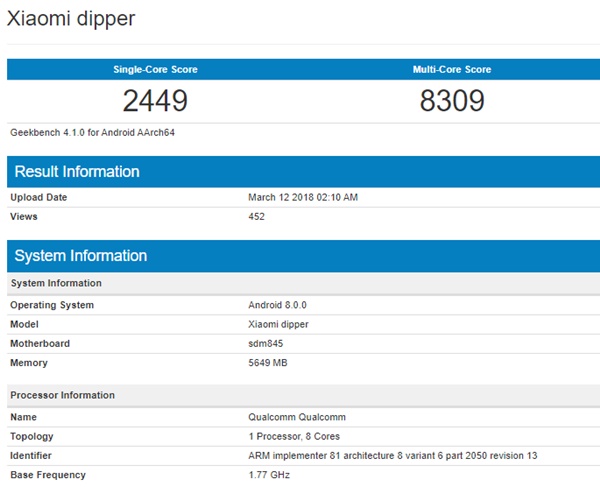Click the multi-core score value 8309
The image size is (600, 493).
(452, 101)
